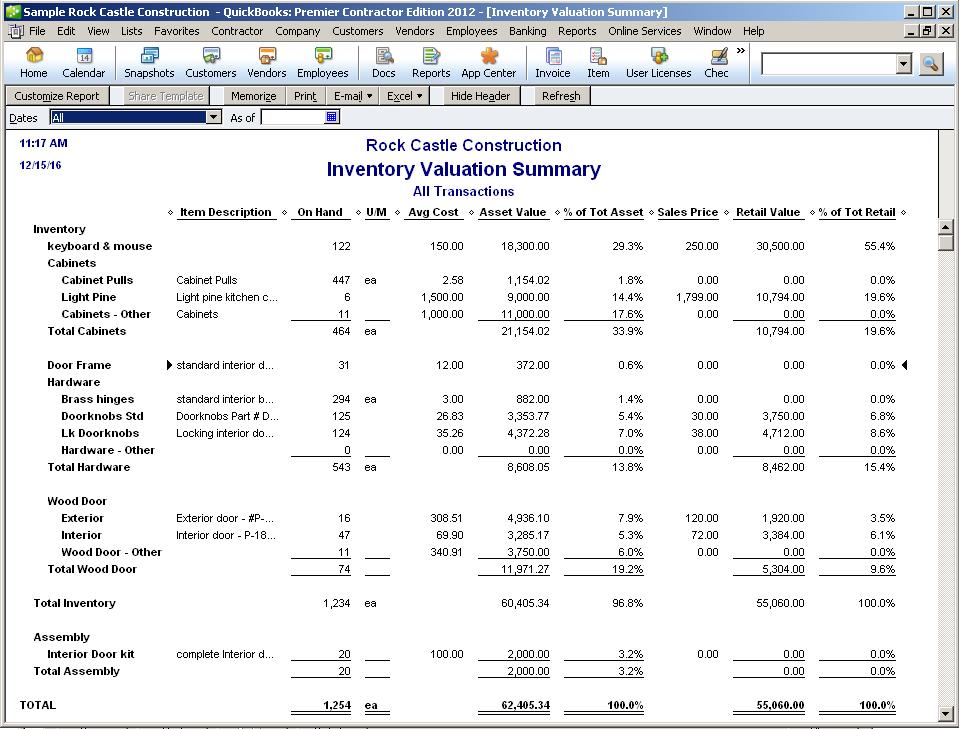Image resolution: width=959 pixels, height=729 pixels.
Task: Click the search magnifier button
Action: click(930, 64)
